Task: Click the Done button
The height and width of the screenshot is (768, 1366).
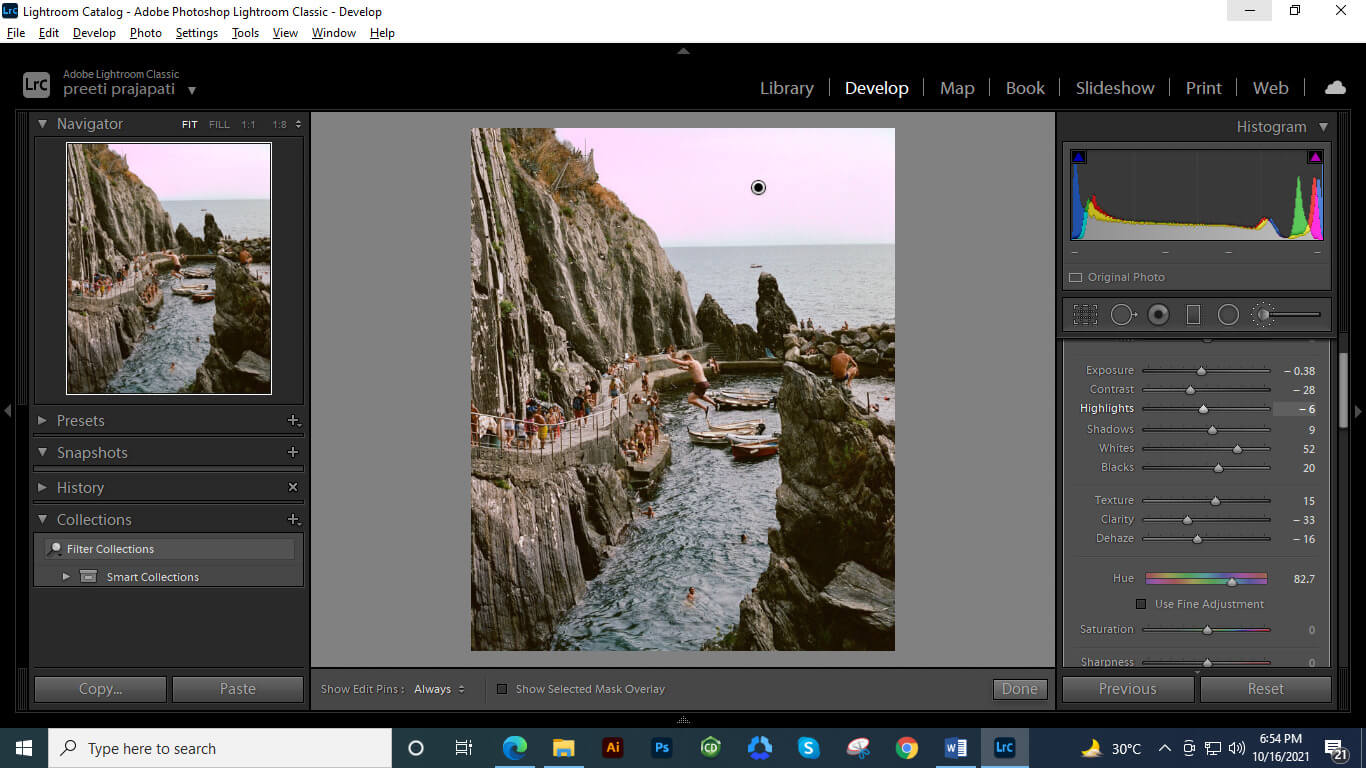Action: pyautogui.click(x=1018, y=689)
